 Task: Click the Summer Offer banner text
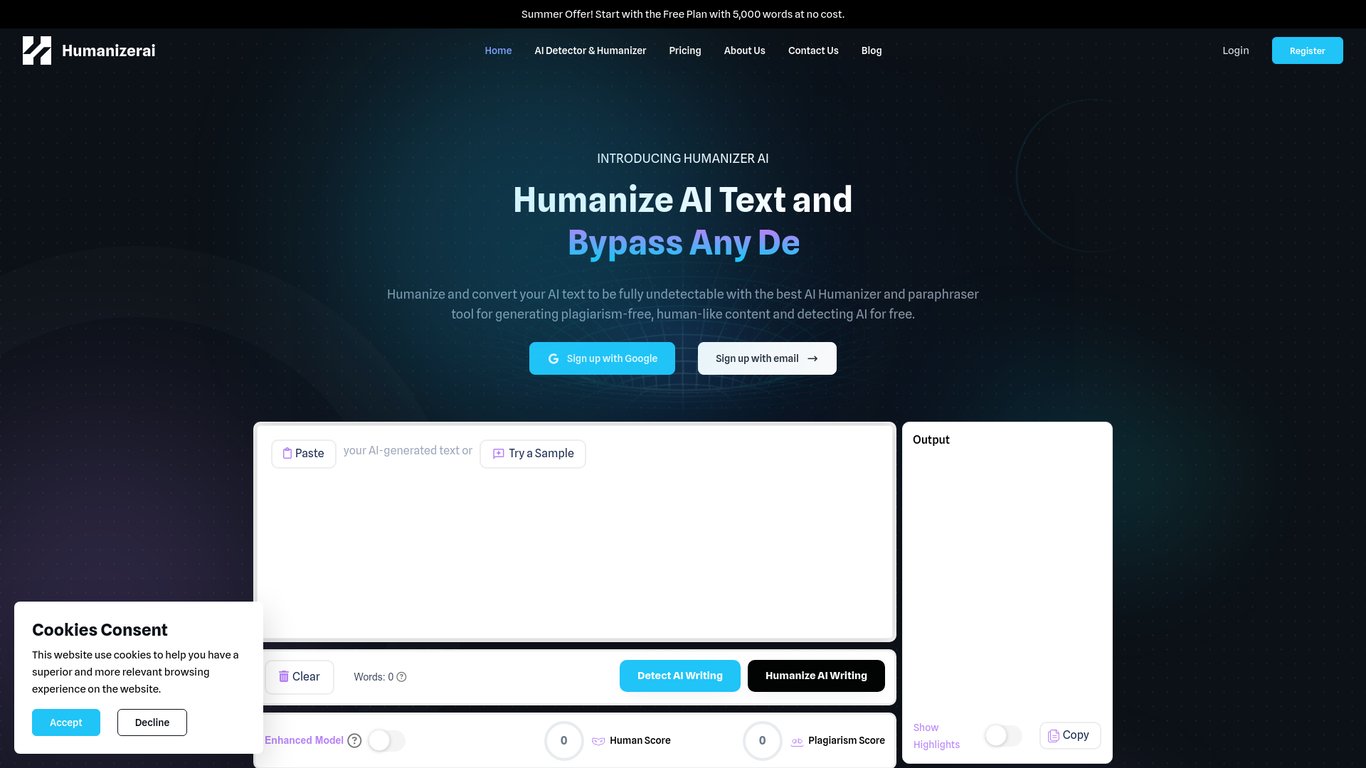pyautogui.click(x=683, y=14)
